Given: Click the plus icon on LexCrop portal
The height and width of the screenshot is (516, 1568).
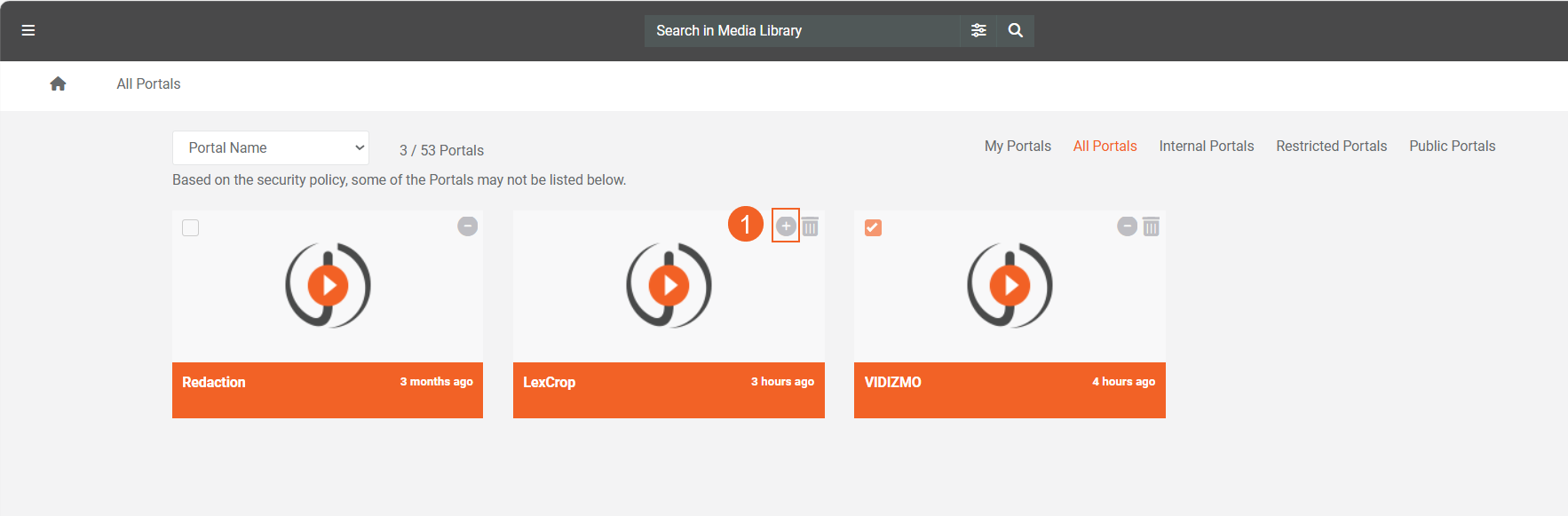Looking at the screenshot, I should 786,226.
